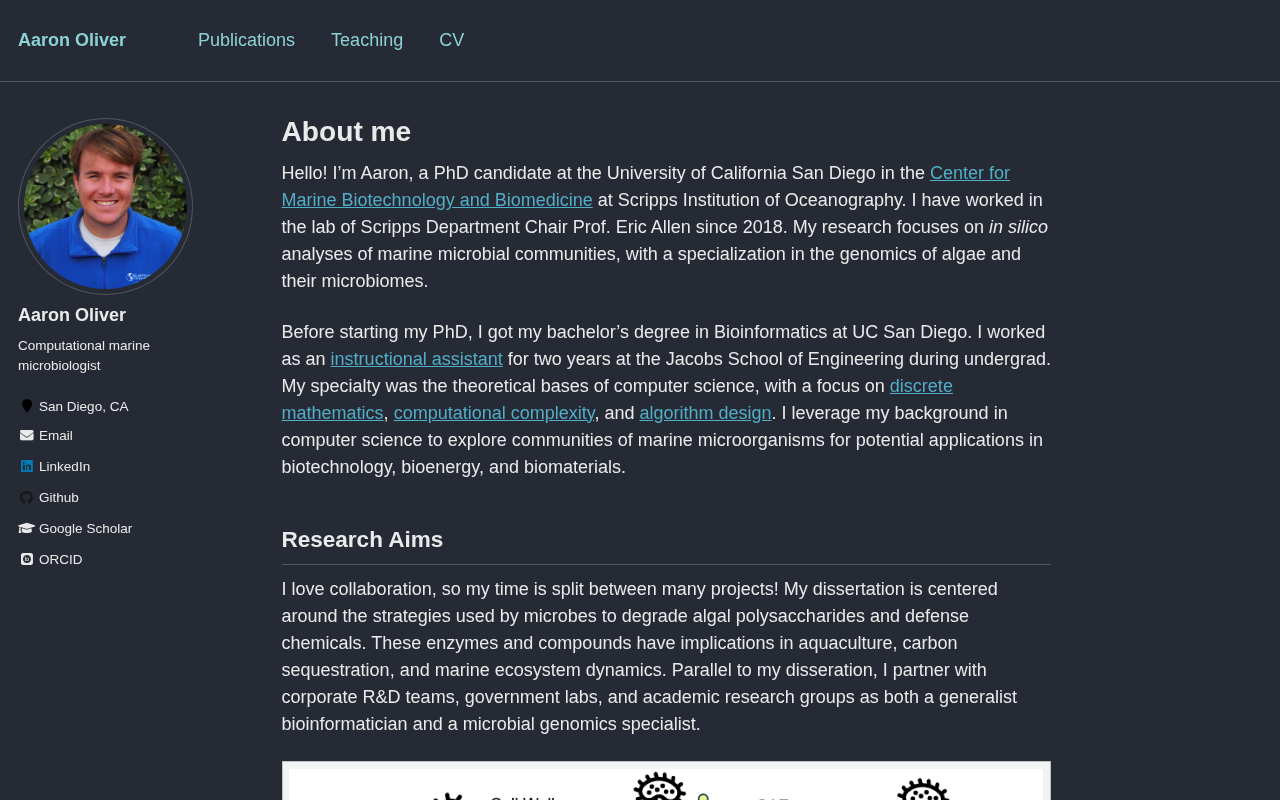Click the Email envelope icon
Viewport: 1280px width, 800px height.
[27, 435]
